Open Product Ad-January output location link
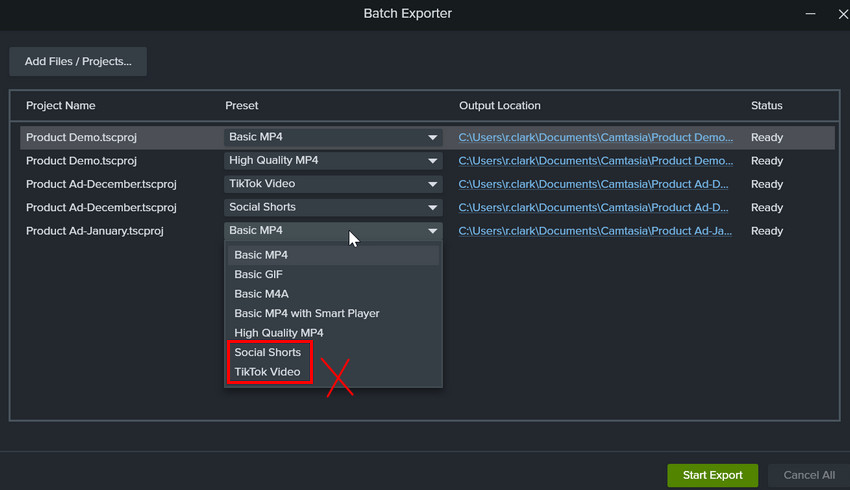Image resolution: width=850 pixels, height=490 pixels. click(x=595, y=230)
